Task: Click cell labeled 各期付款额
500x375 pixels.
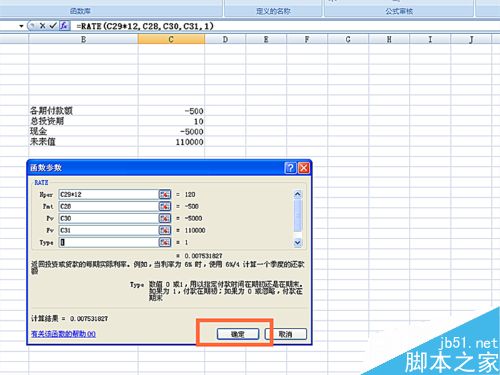Action: 83,111
